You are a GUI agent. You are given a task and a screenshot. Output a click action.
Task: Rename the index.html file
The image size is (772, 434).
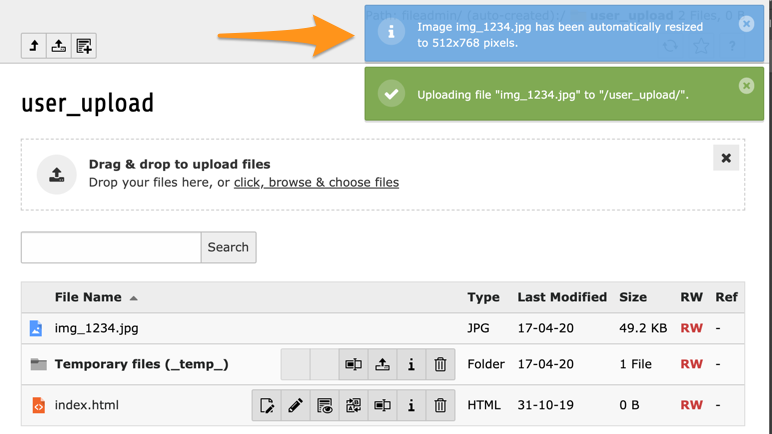(382, 406)
